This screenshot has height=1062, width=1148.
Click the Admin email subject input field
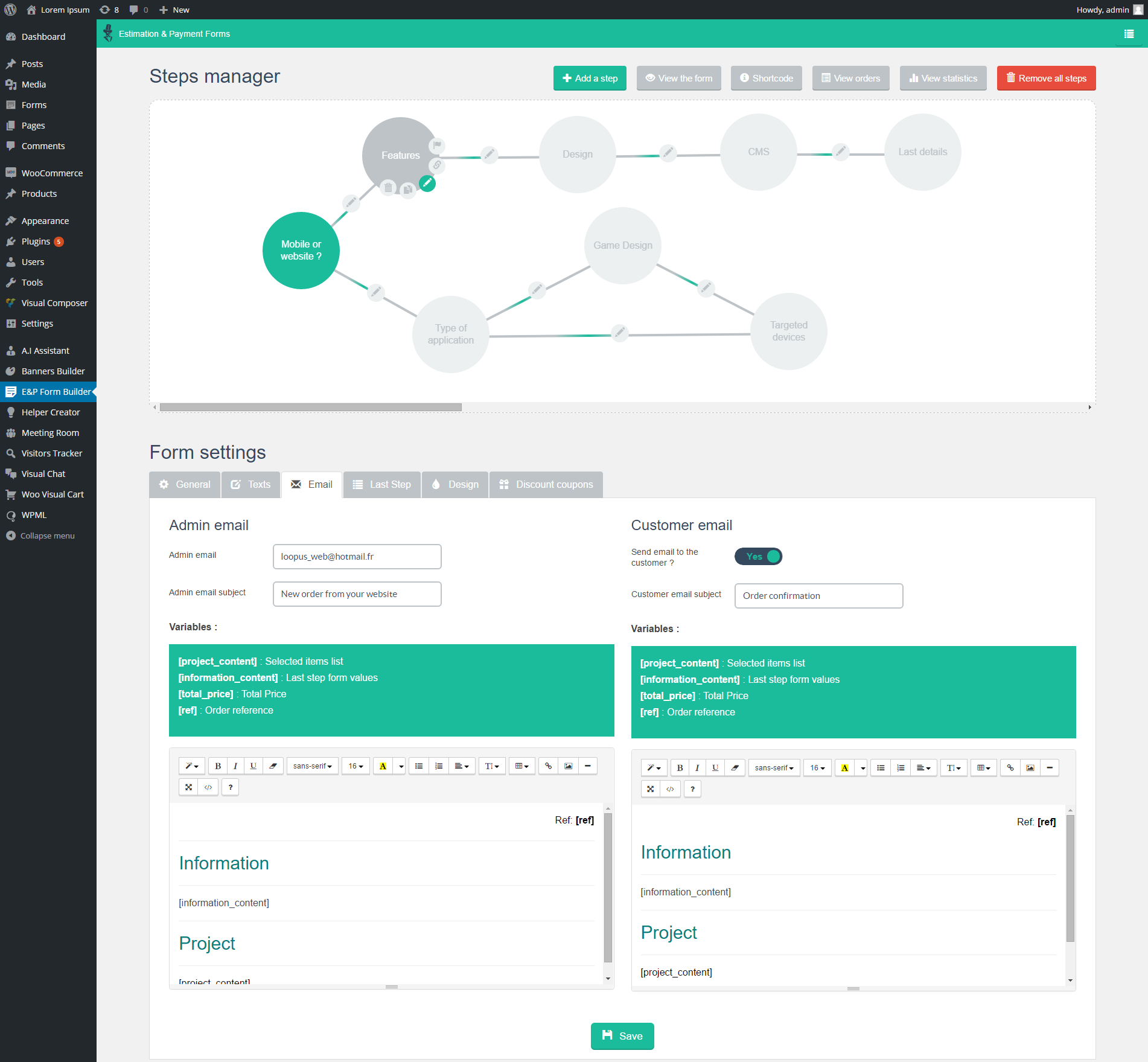[357, 593]
